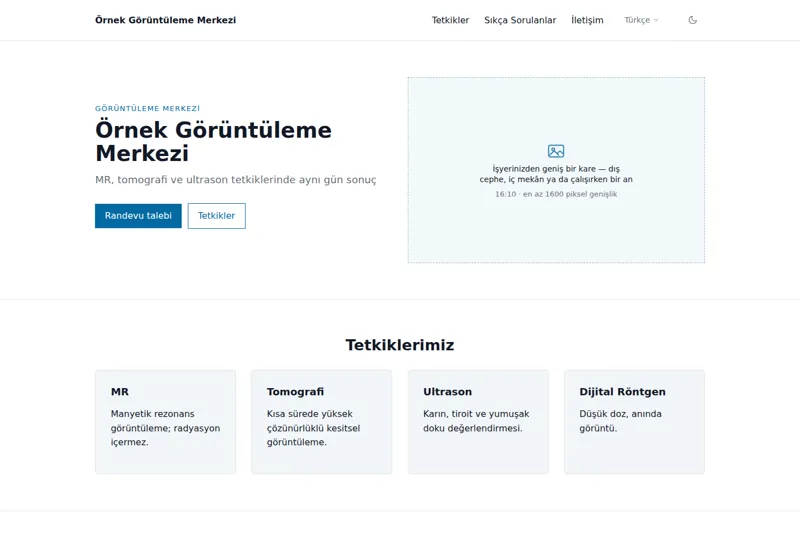Open the Tetkikler navigation link
This screenshot has height=533, width=800.
(450, 20)
